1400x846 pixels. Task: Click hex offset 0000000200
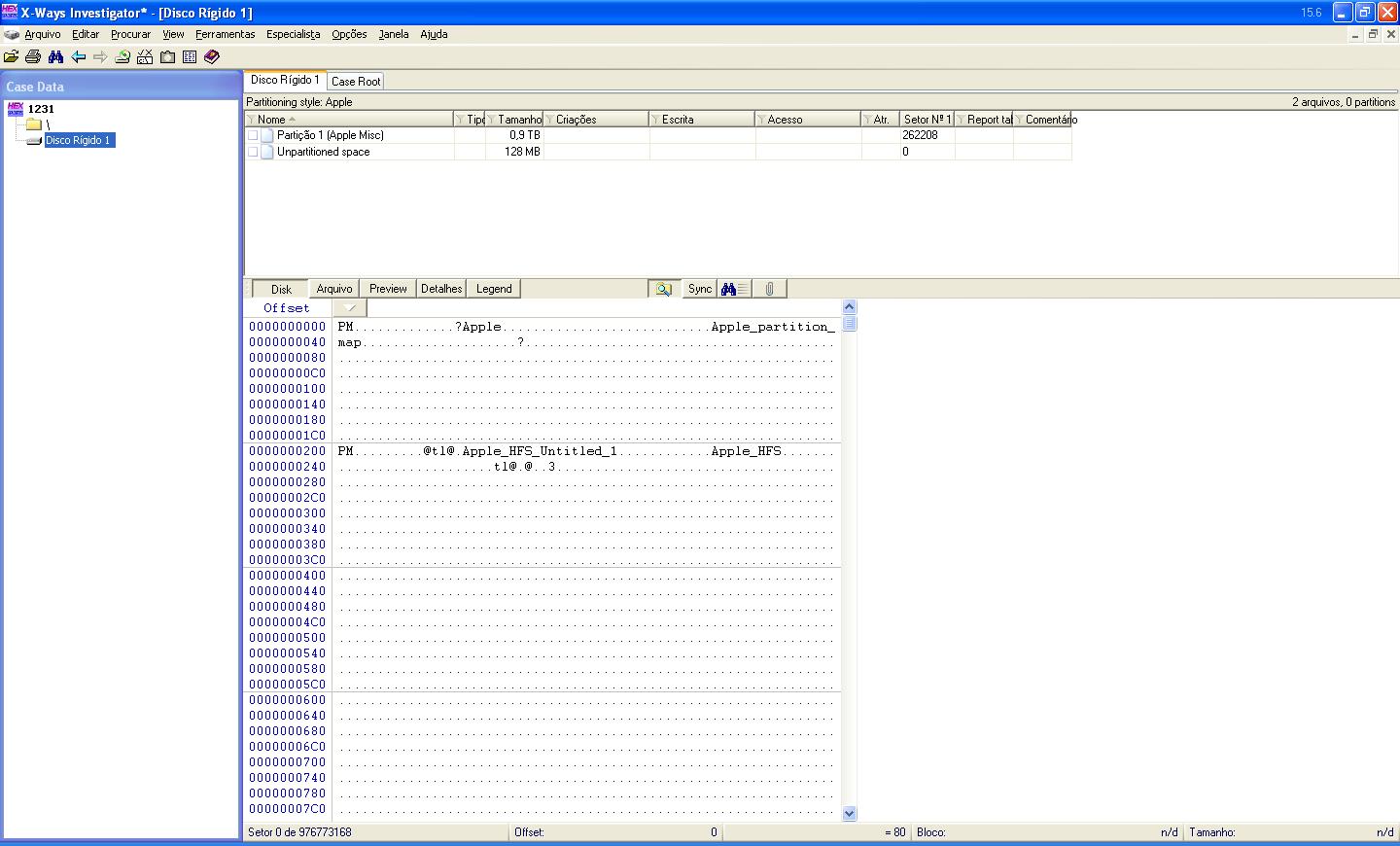[288, 451]
